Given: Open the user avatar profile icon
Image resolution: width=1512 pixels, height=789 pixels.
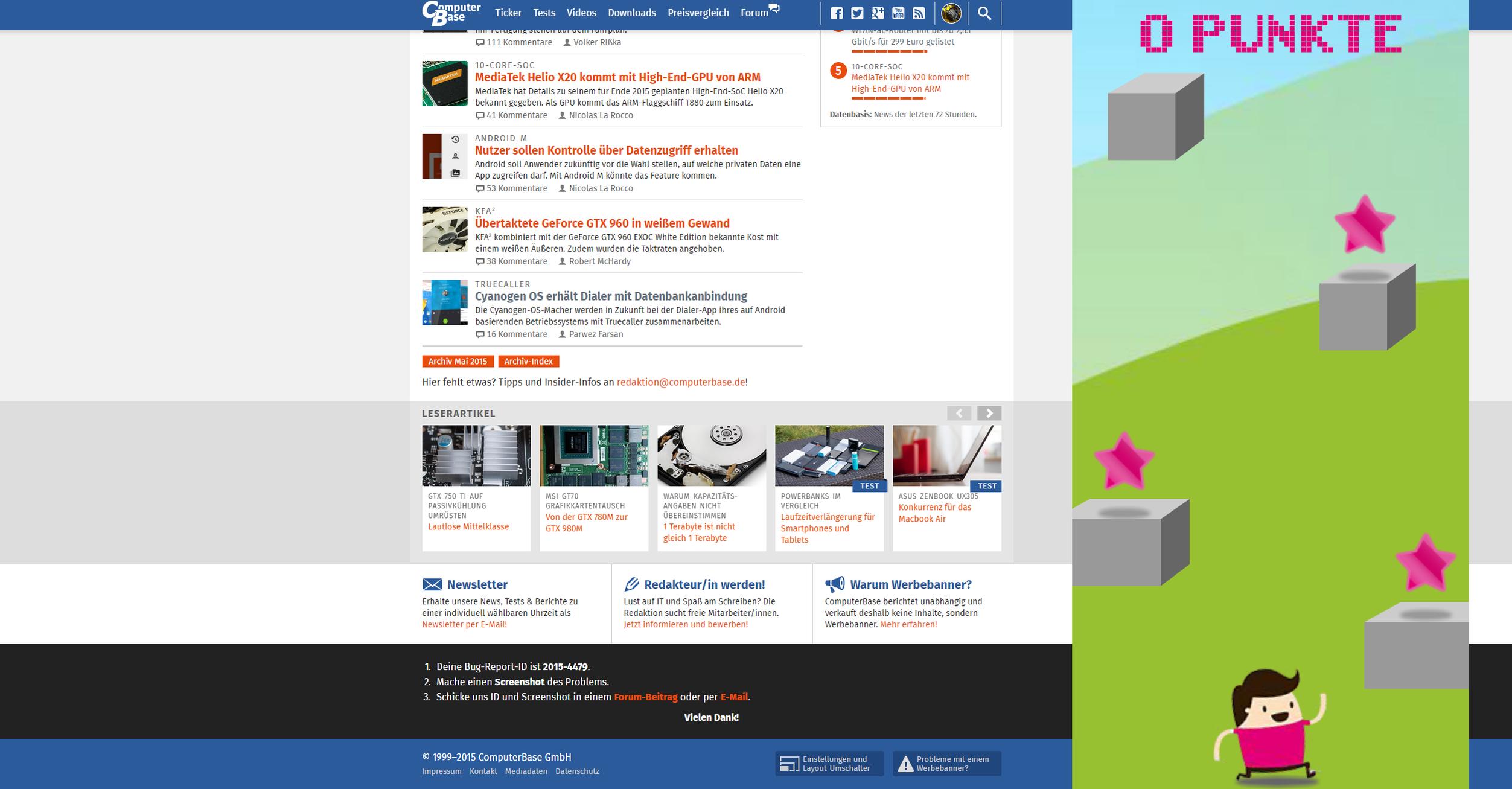Looking at the screenshot, I should point(951,13).
